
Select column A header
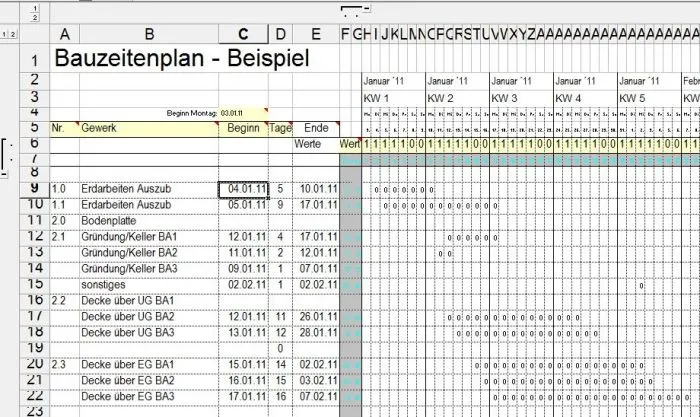pos(65,34)
